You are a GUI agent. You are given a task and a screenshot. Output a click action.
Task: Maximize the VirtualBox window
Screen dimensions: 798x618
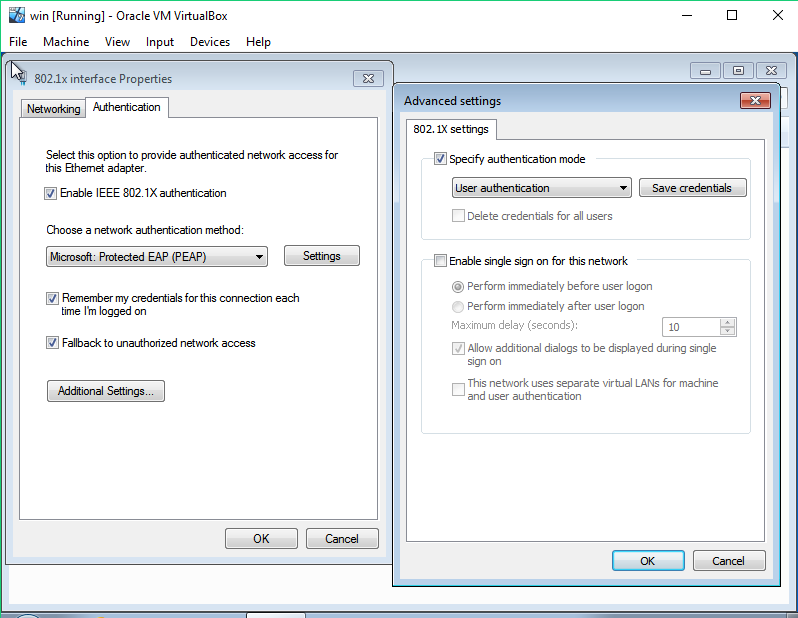coord(732,15)
